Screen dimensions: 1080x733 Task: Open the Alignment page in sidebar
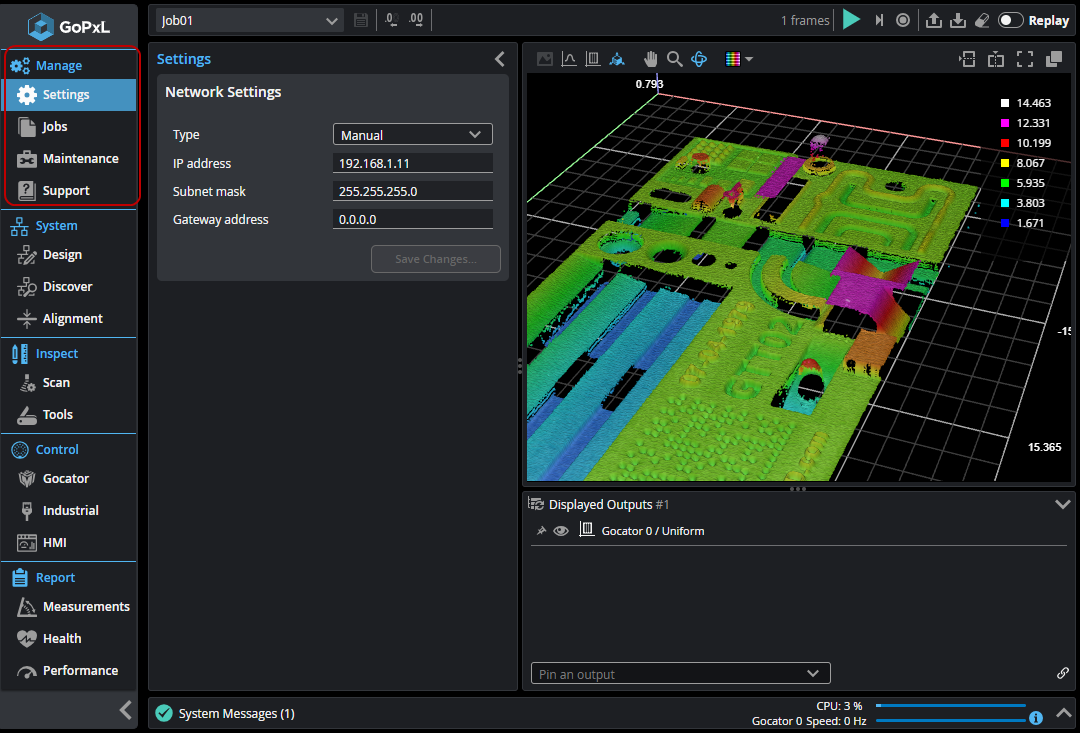[70, 318]
